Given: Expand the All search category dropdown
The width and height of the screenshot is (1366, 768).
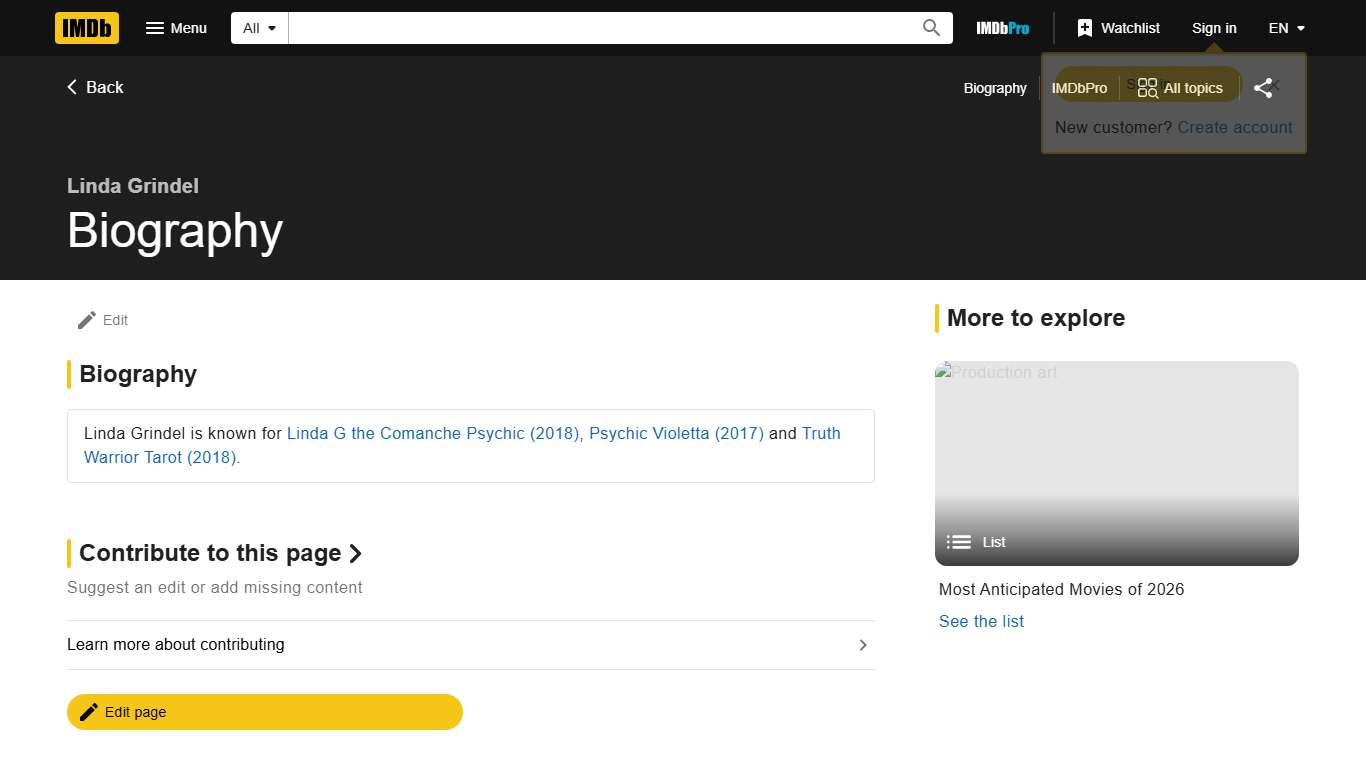Looking at the screenshot, I should point(260,28).
